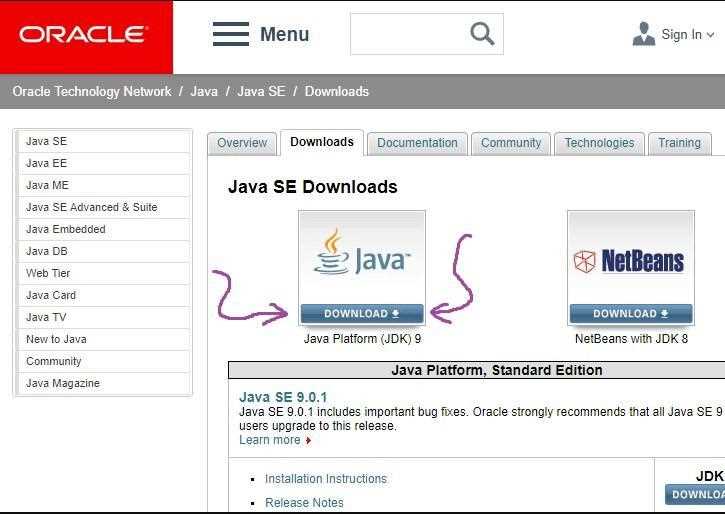Click the NetBeans with JDK 8 Download button
Image resolution: width=725 pixels, height=514 pixels.
point(631,314)
